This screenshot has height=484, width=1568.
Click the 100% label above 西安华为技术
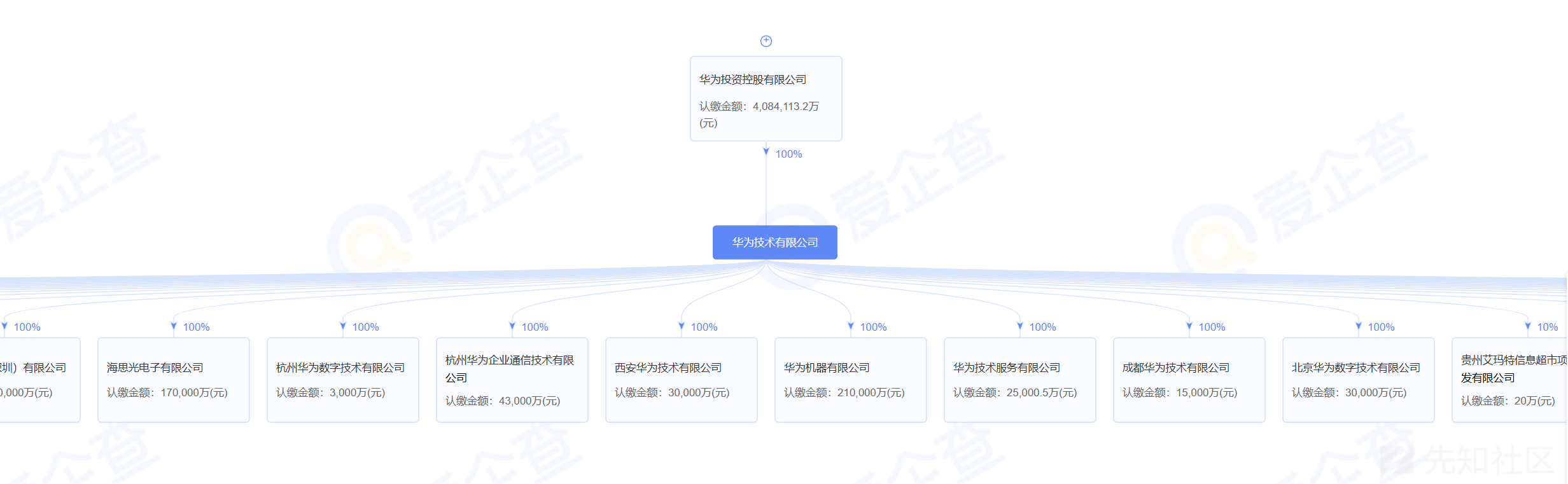tap(704, 327)
